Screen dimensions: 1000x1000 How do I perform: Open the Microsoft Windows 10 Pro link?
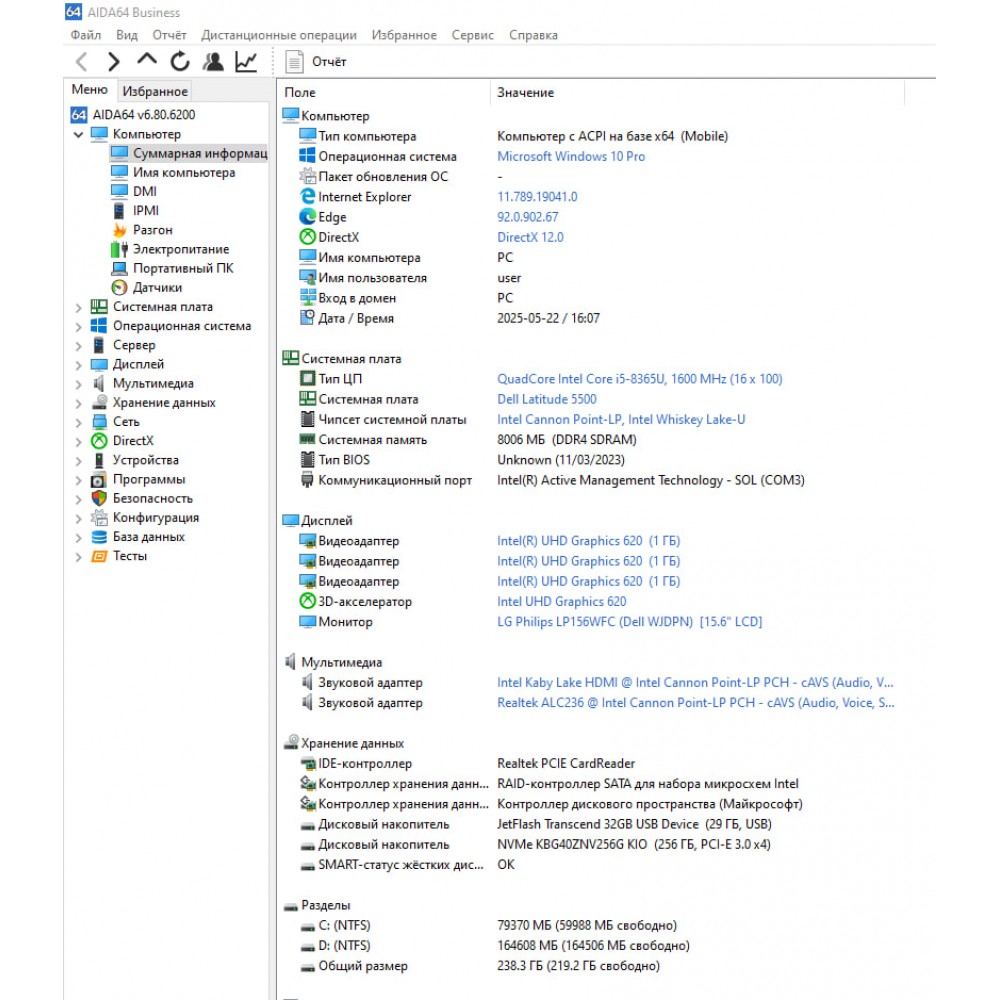click(571, 156)
